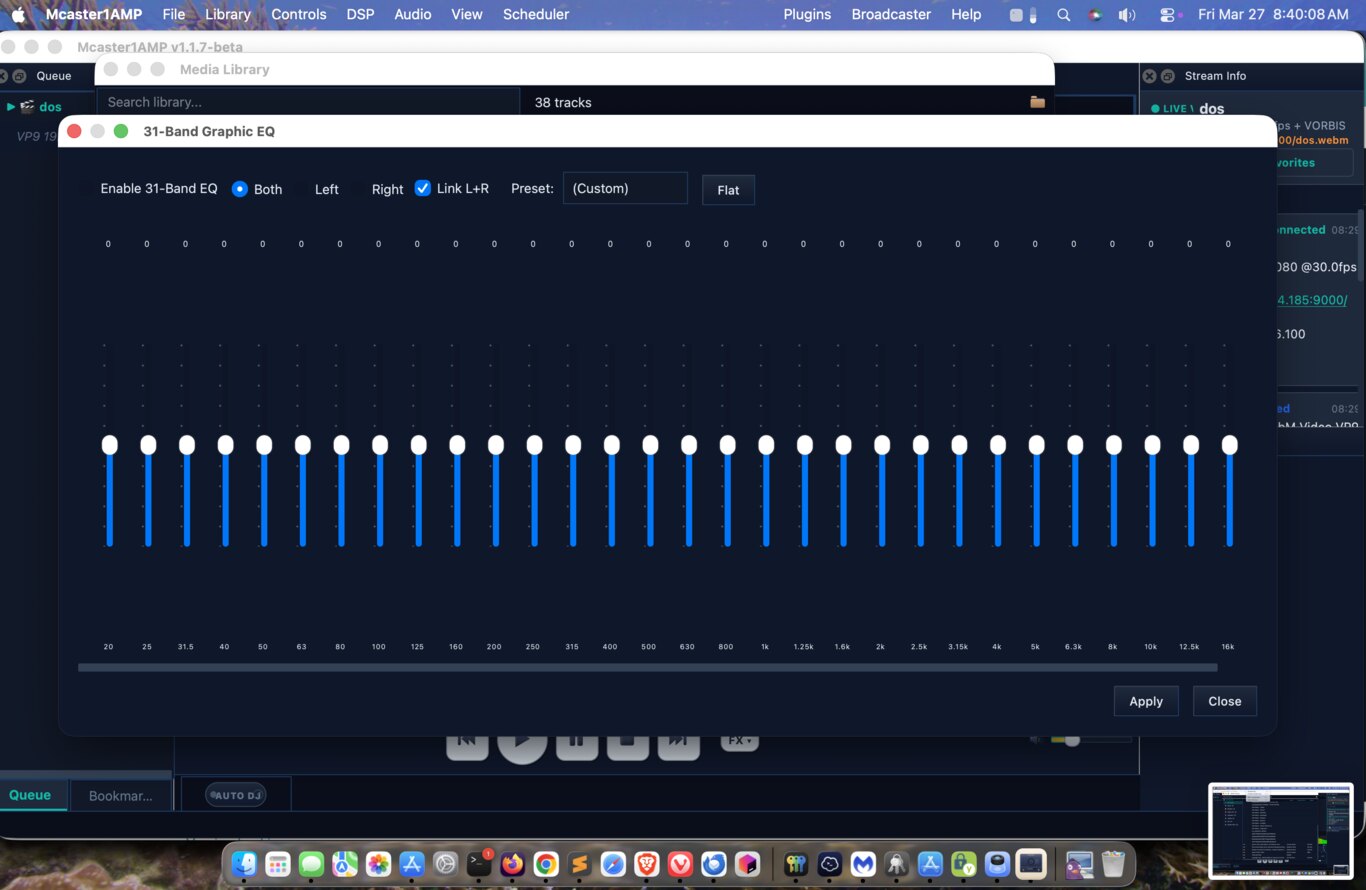Open the DSP menu
Viewport: 1366px width, 890px height.
tap(360, 14)
